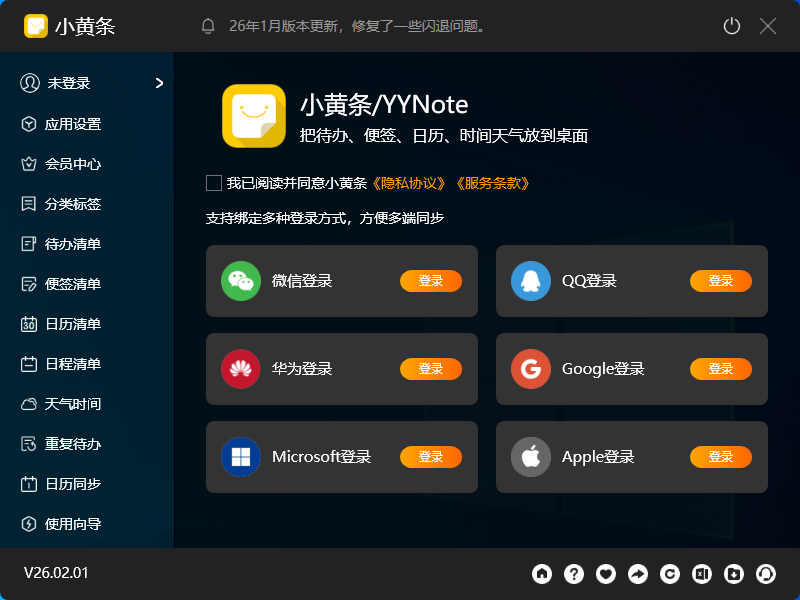Open help via the question mark icon
The image size is (800, 600).
point(574,574)
